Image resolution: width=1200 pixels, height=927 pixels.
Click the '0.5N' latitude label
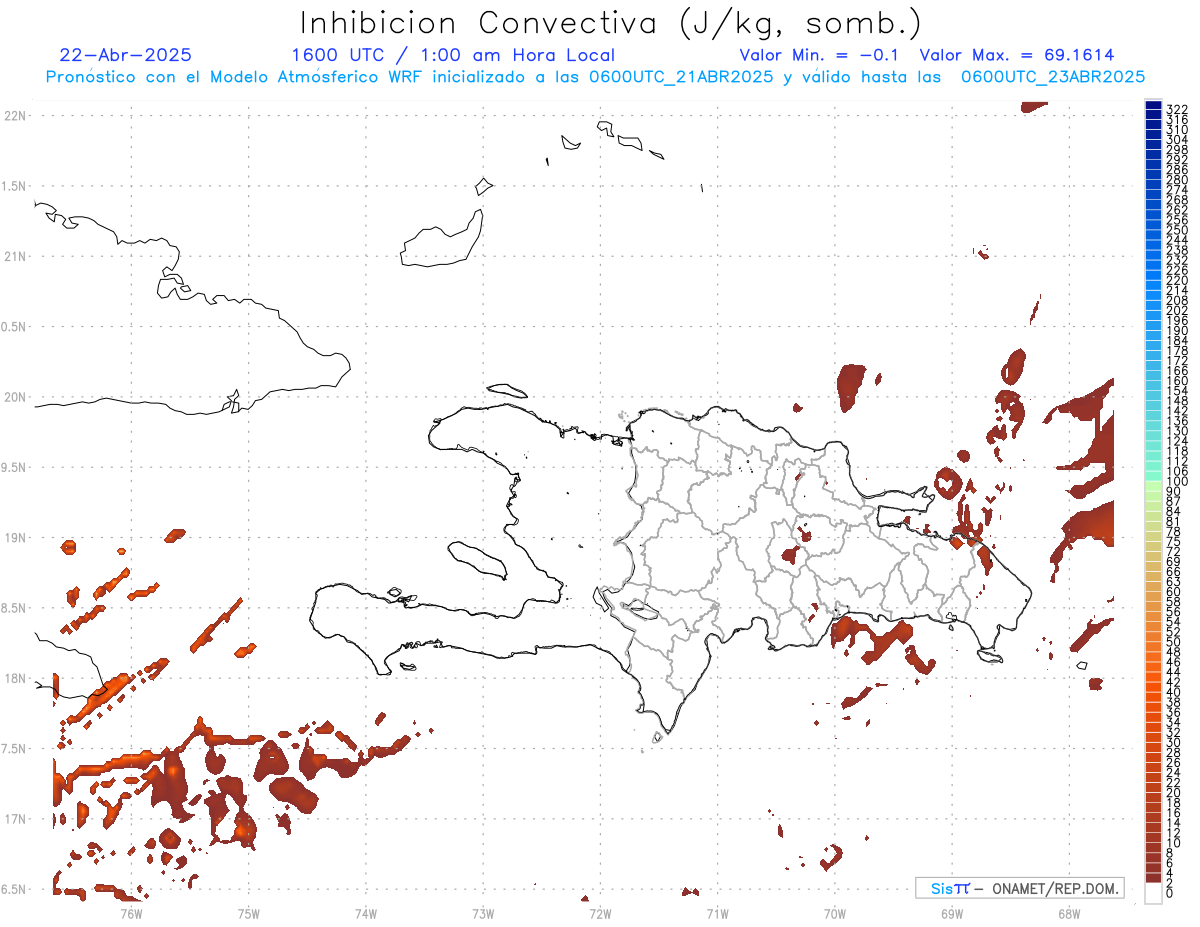coord(15,327)
